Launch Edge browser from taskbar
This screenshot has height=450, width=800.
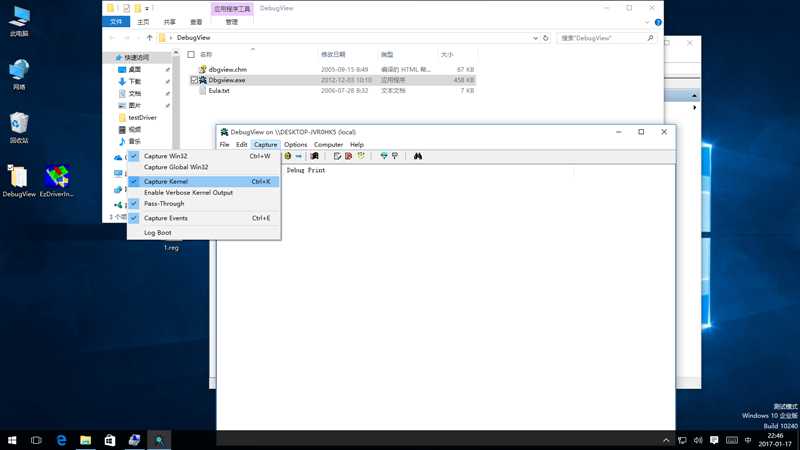tap(61, 440)
